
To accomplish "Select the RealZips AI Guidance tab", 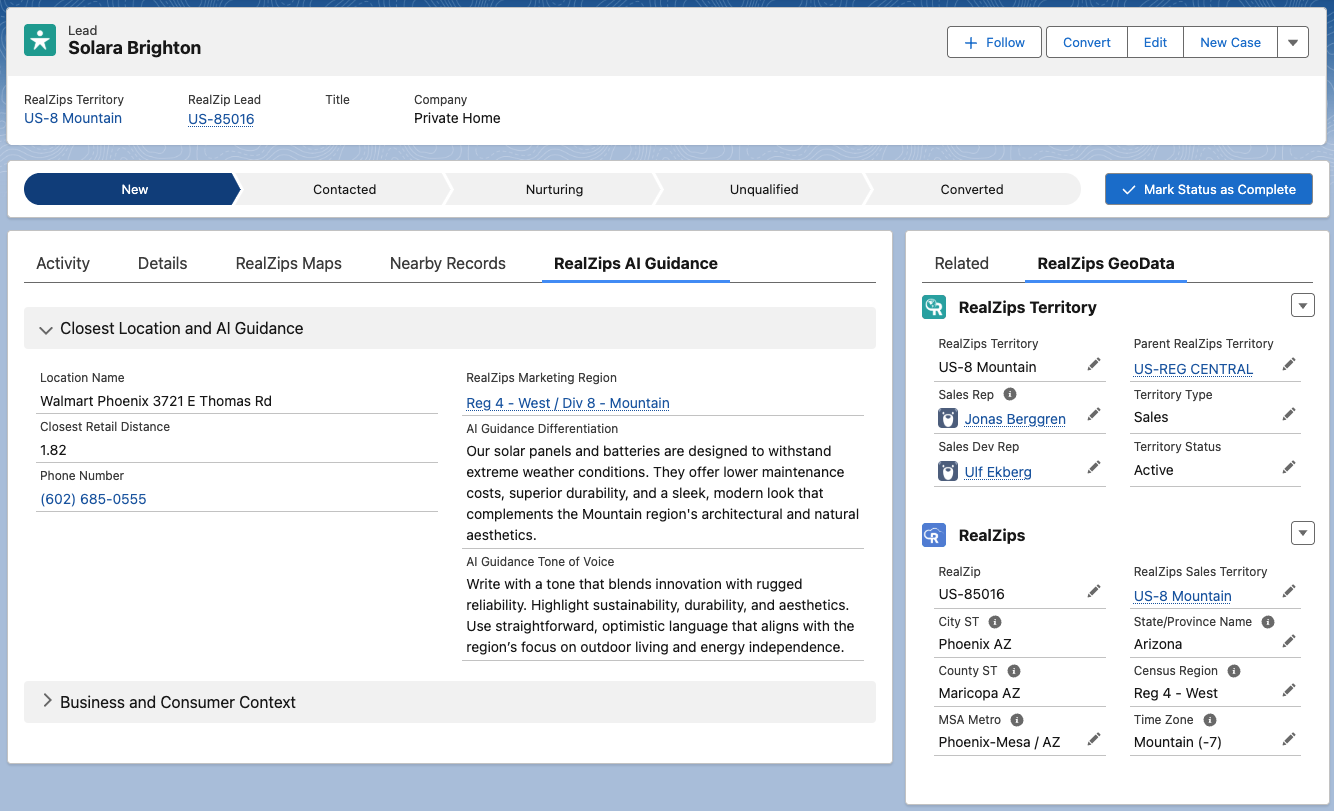I will pos(636,264).
